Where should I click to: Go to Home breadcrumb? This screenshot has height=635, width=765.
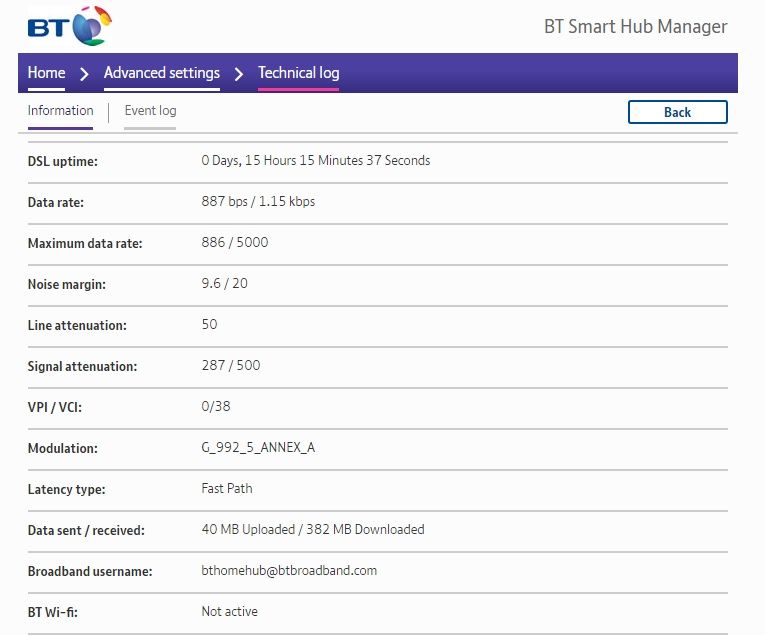click(x=46, y=73)
